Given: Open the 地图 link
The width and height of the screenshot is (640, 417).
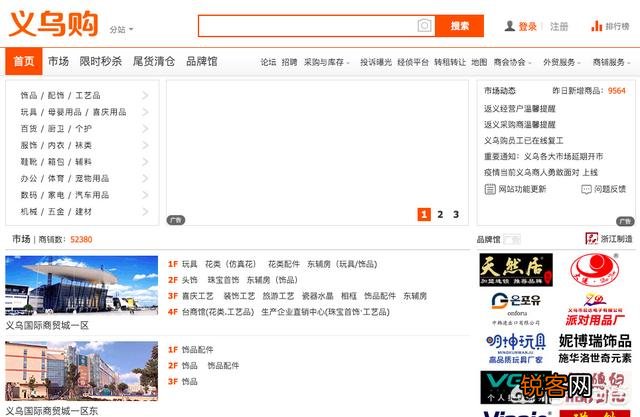Looking at the screenshot, I should 479,62.
